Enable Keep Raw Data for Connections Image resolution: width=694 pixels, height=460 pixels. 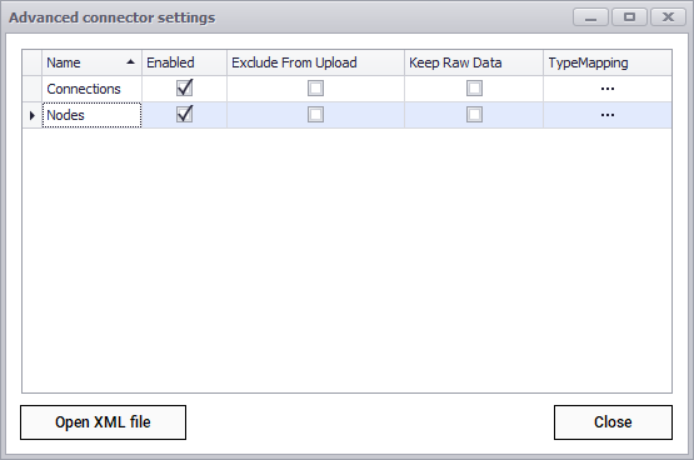point(474,89)
